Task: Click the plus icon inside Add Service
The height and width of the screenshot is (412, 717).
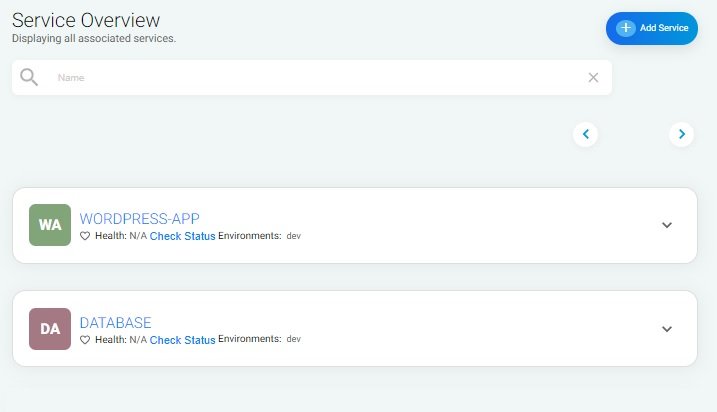Action: pyautogui.click(x=626, y=28)
